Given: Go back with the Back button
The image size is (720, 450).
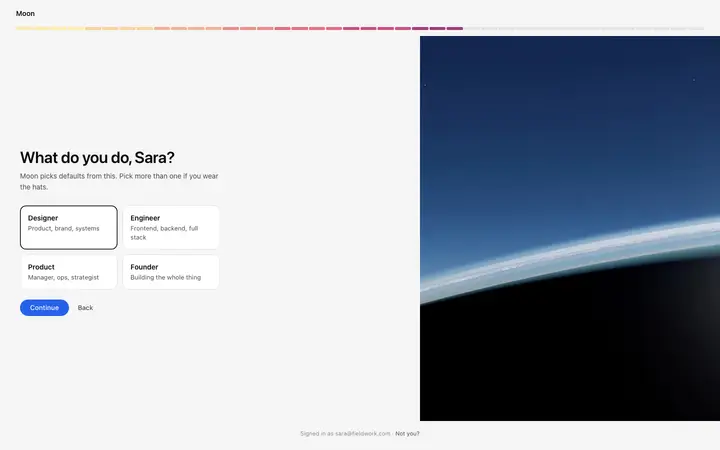Looking at the screenshot, I should coord(85,308).
